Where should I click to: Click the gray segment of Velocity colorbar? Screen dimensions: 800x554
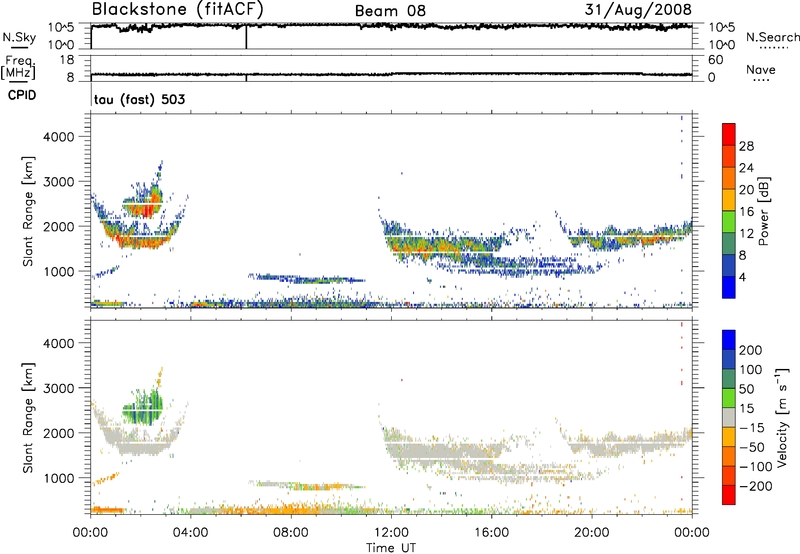click(729, 418)
